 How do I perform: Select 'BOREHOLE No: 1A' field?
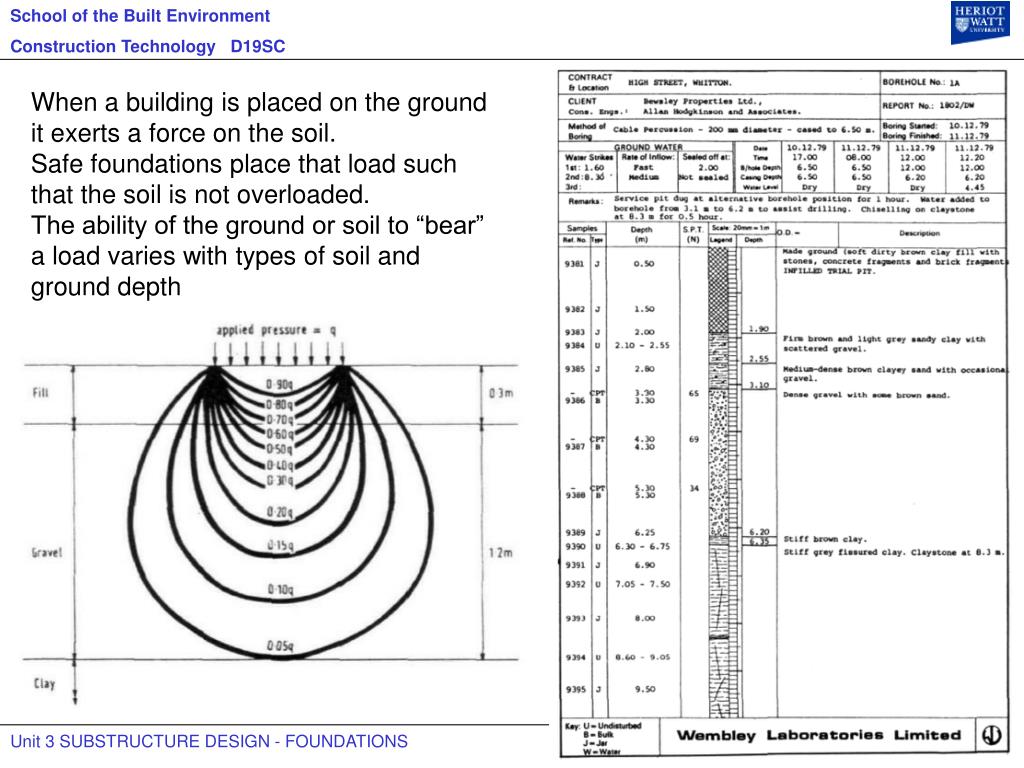point(921,82)
